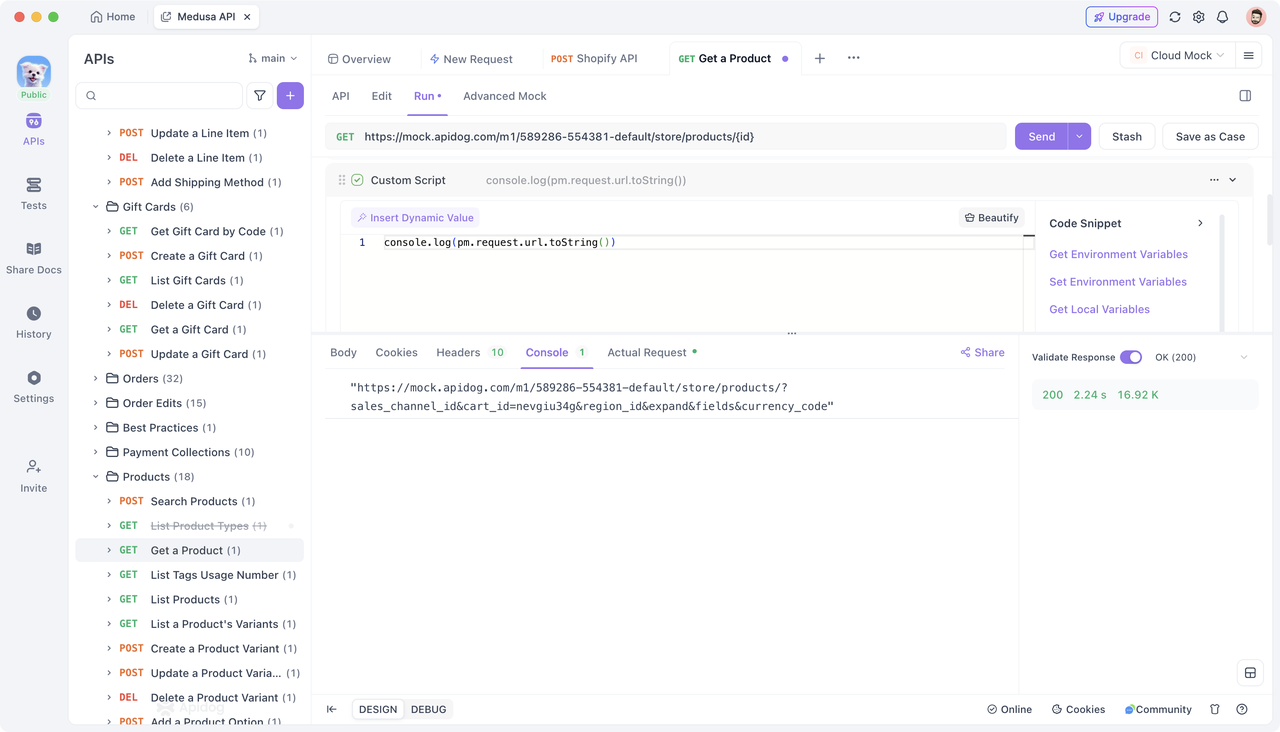Open the Actual Request tab

tap(652, 352)
